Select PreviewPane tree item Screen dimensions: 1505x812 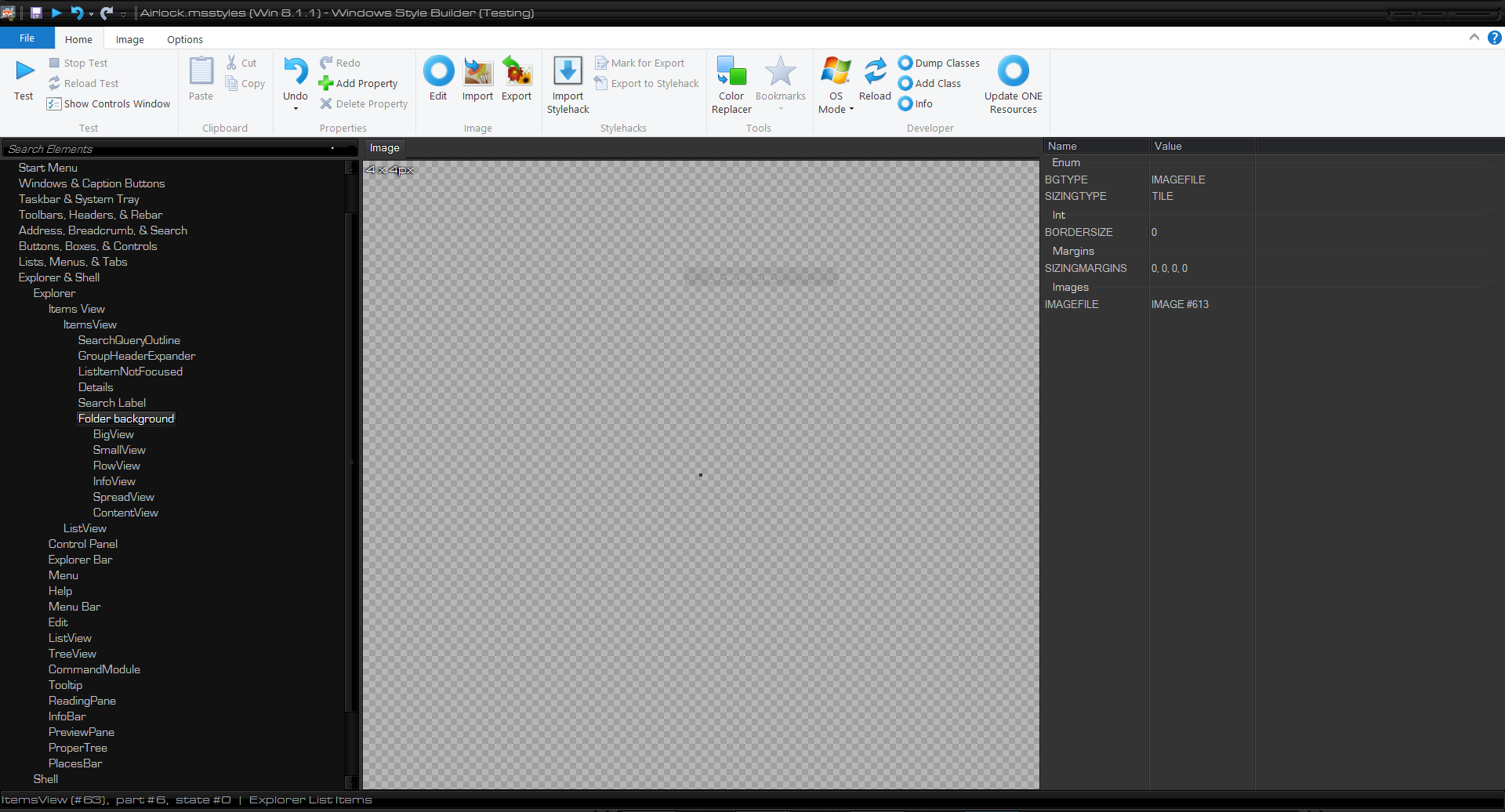tap(82, 732)
